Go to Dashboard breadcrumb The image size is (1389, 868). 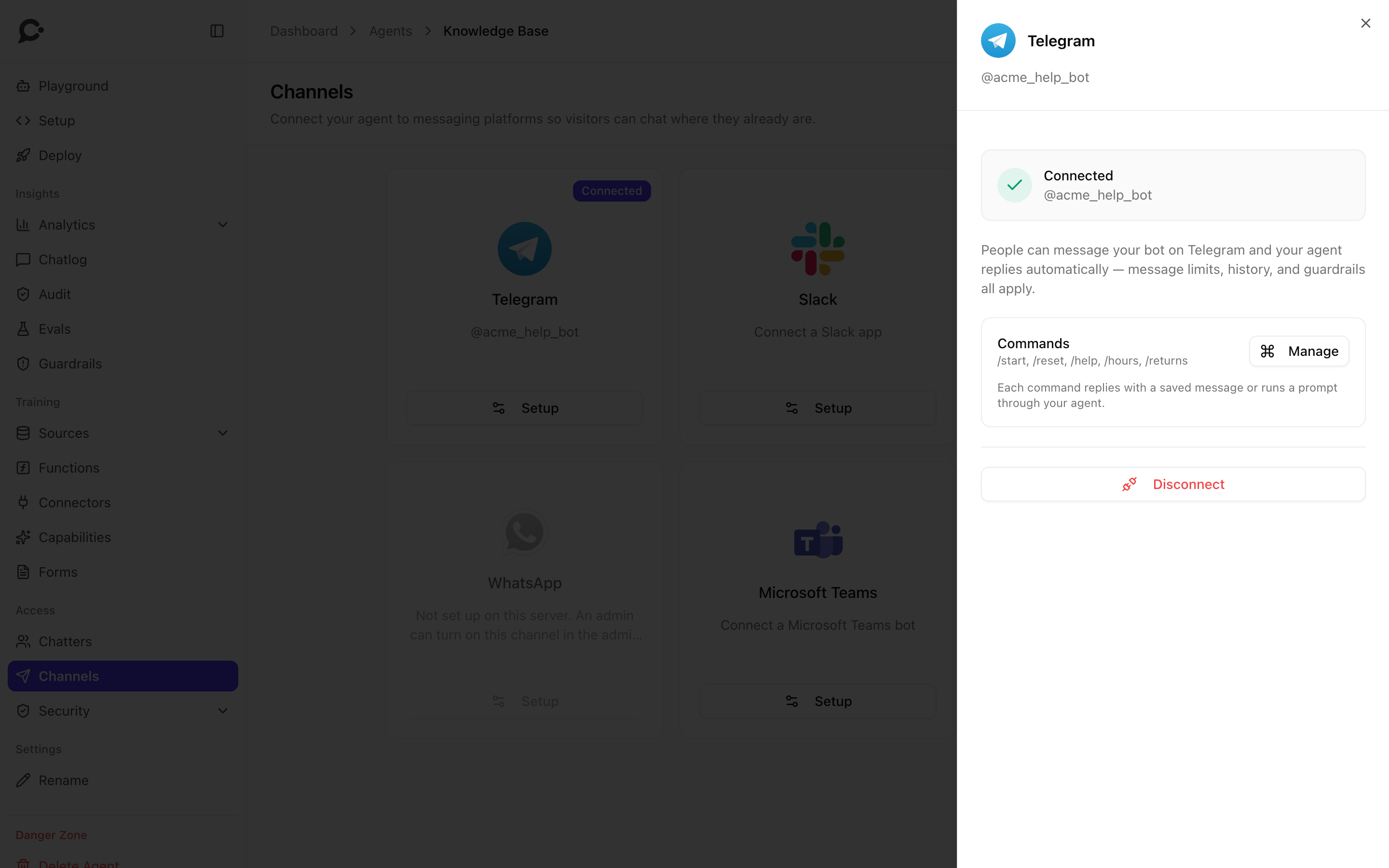click(304, 31)
